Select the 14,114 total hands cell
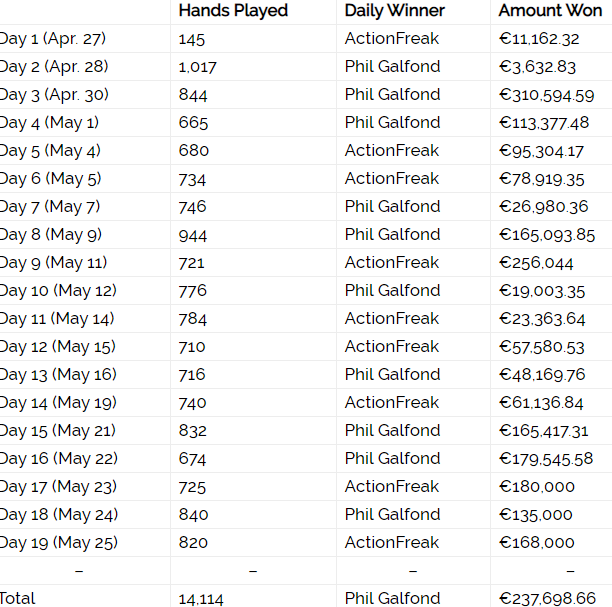Screen dimensions: 612x607 point(200,598)
